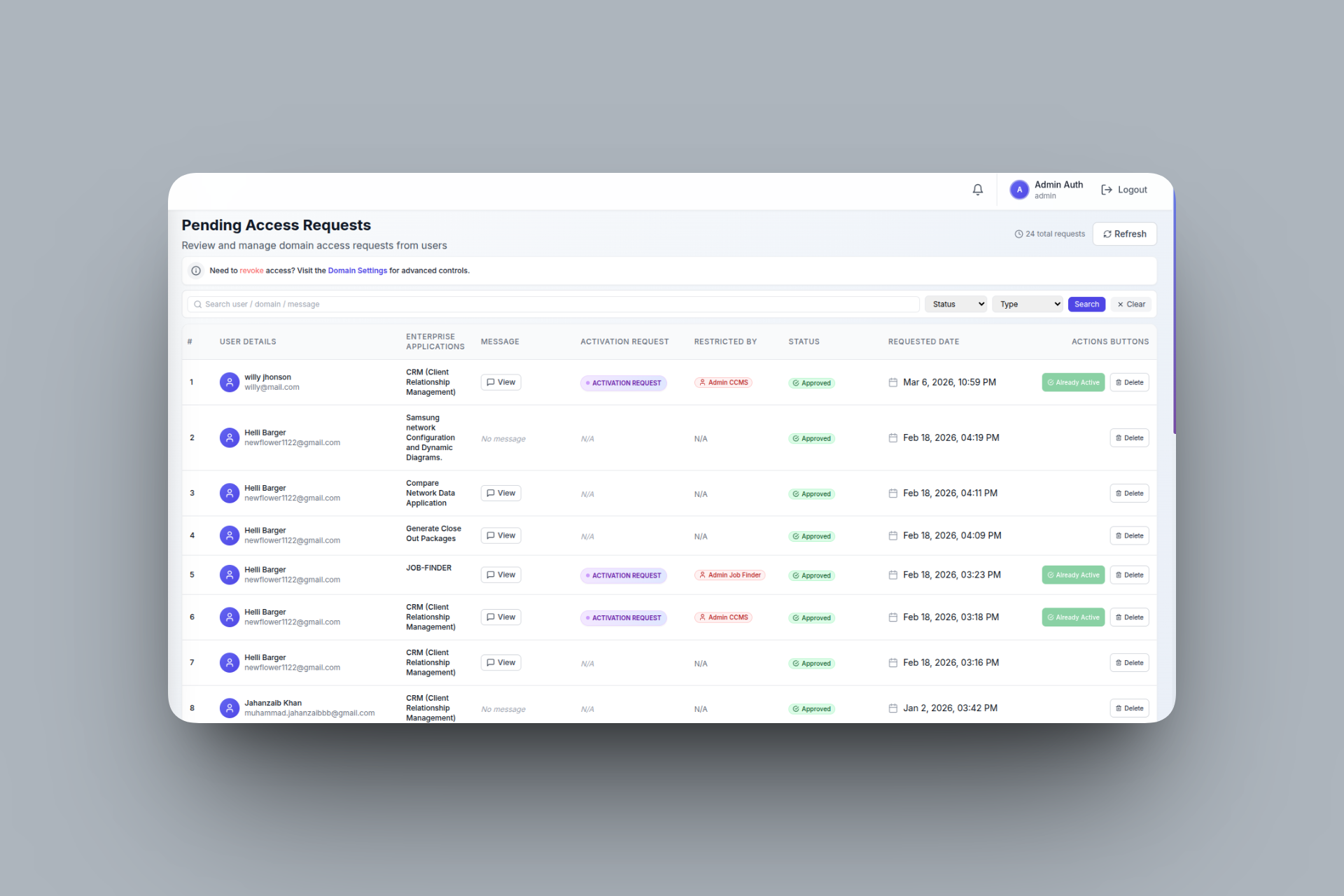Delete willy jhonson's request
Viewport: 1344px width, 896px height.
click(x=1129, y=382)
